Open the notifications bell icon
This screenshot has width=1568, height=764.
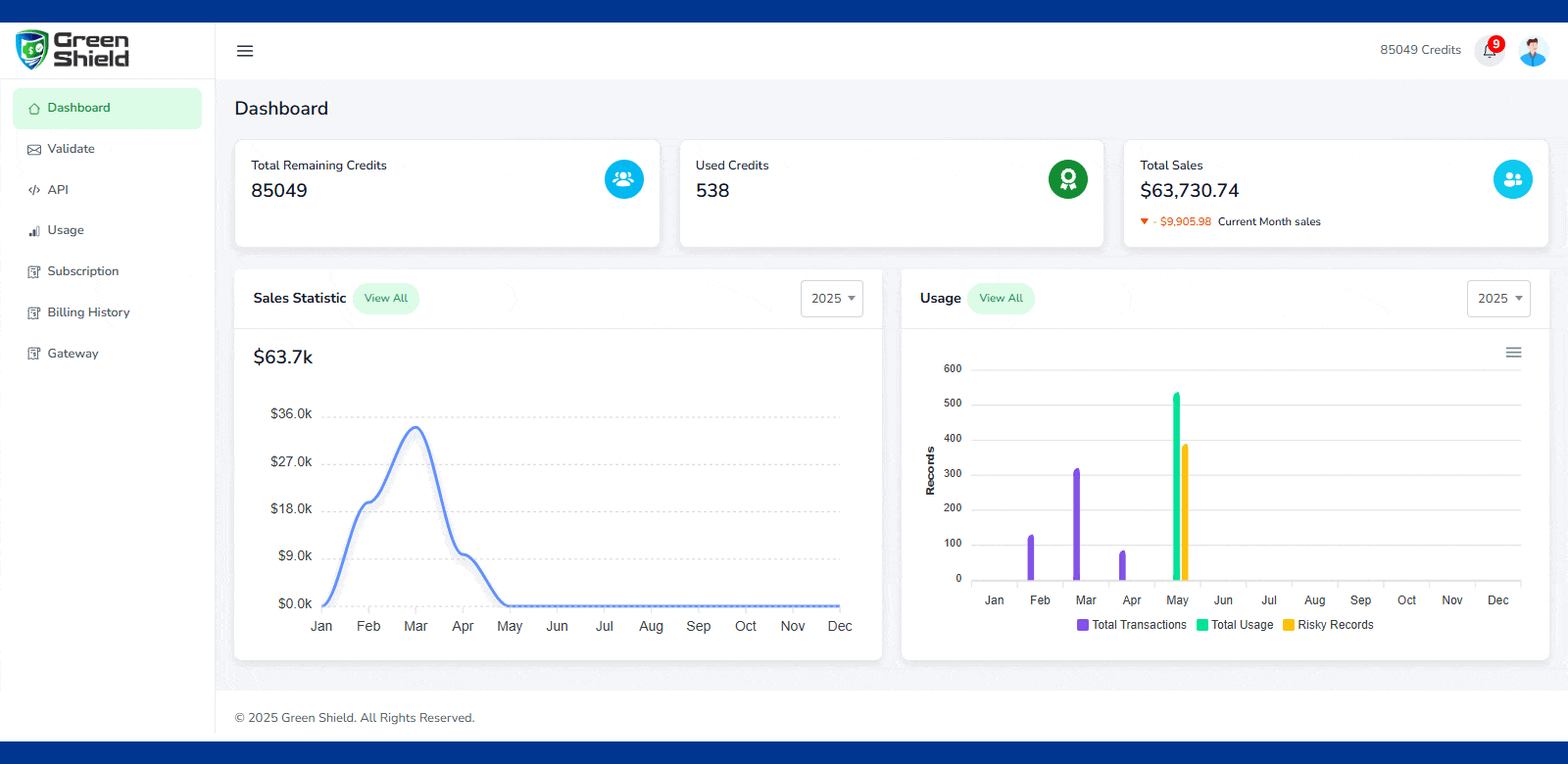pos(1489,51)
